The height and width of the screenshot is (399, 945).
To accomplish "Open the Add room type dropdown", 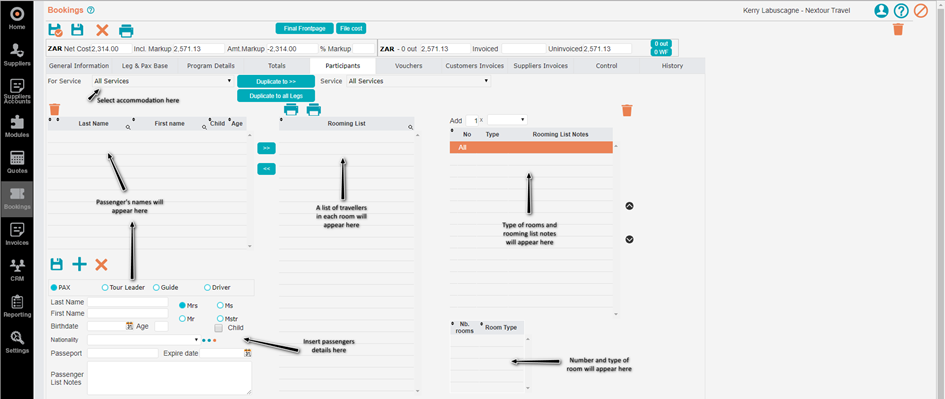I will pos(507,120).
